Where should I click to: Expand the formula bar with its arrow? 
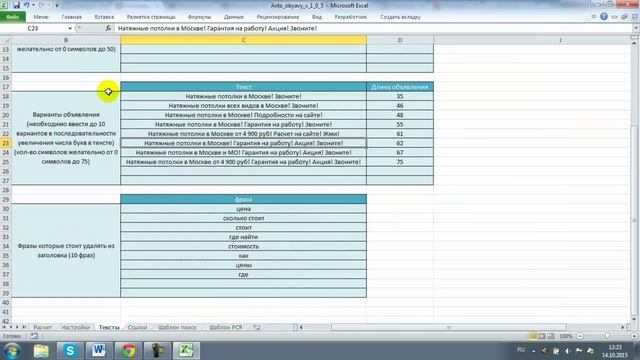[636, 28]
